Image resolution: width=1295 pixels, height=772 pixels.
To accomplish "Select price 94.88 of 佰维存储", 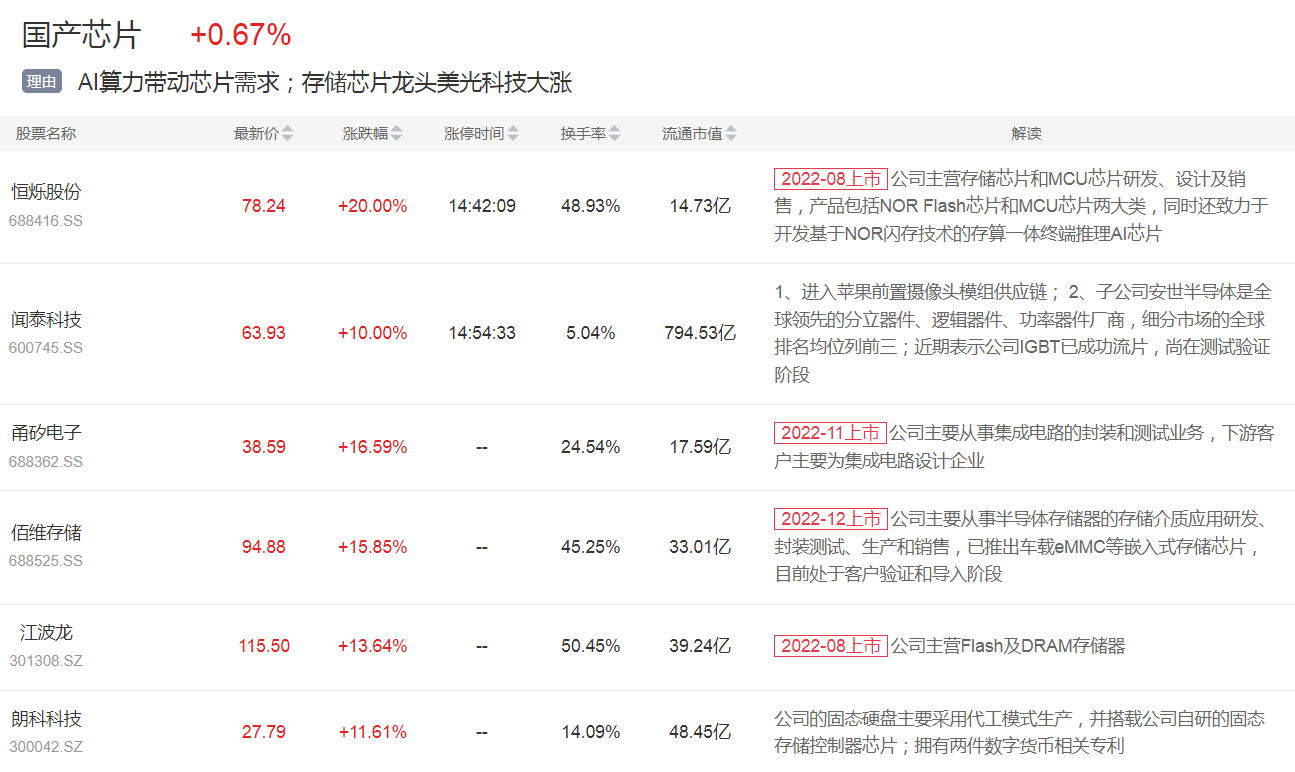I will [264, 547].
